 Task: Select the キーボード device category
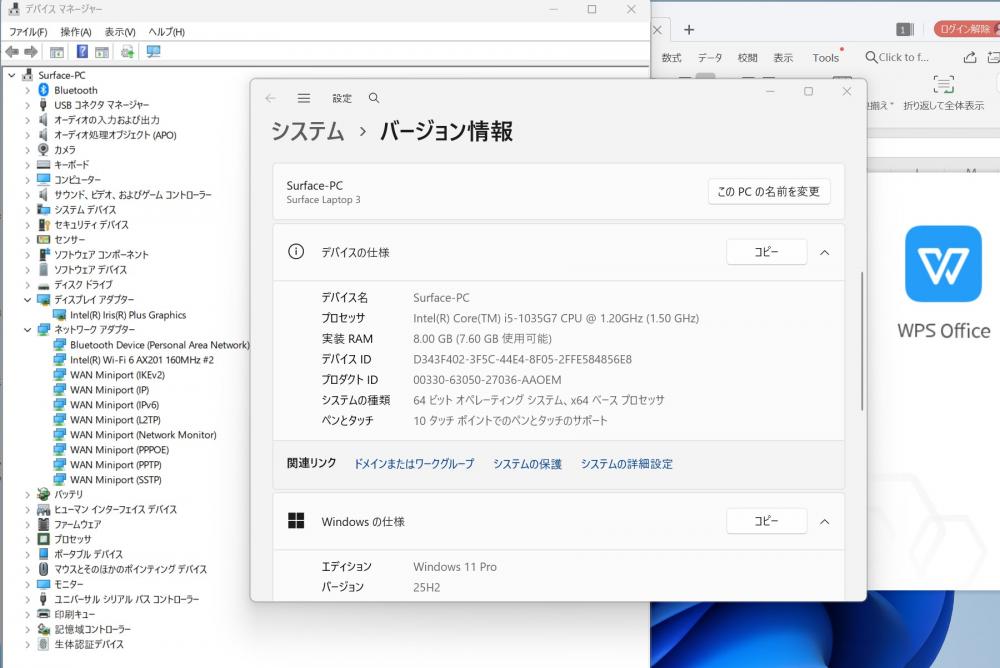tap(71, 165)
